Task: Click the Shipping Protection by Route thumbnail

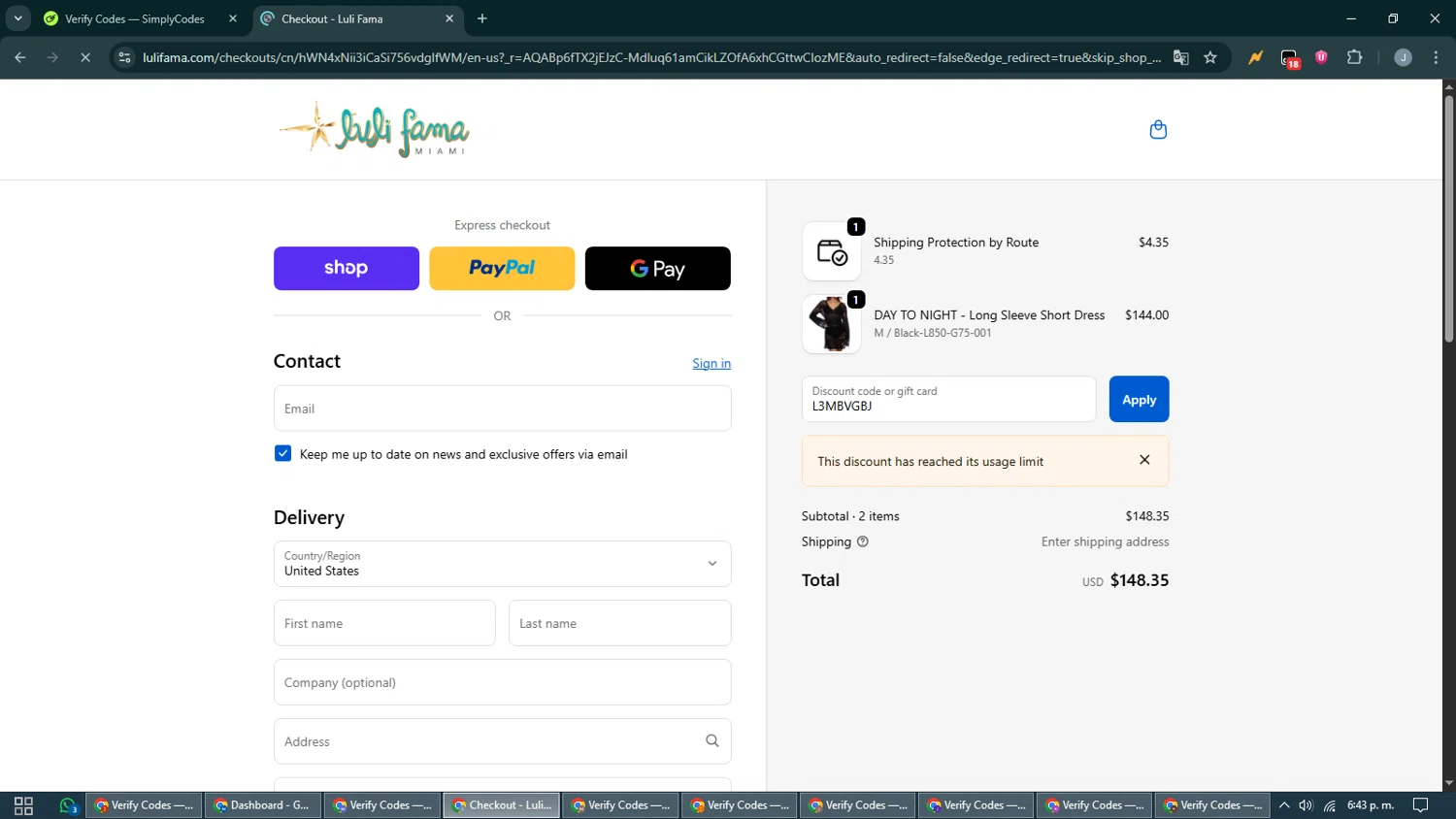Action: point(832,251)
